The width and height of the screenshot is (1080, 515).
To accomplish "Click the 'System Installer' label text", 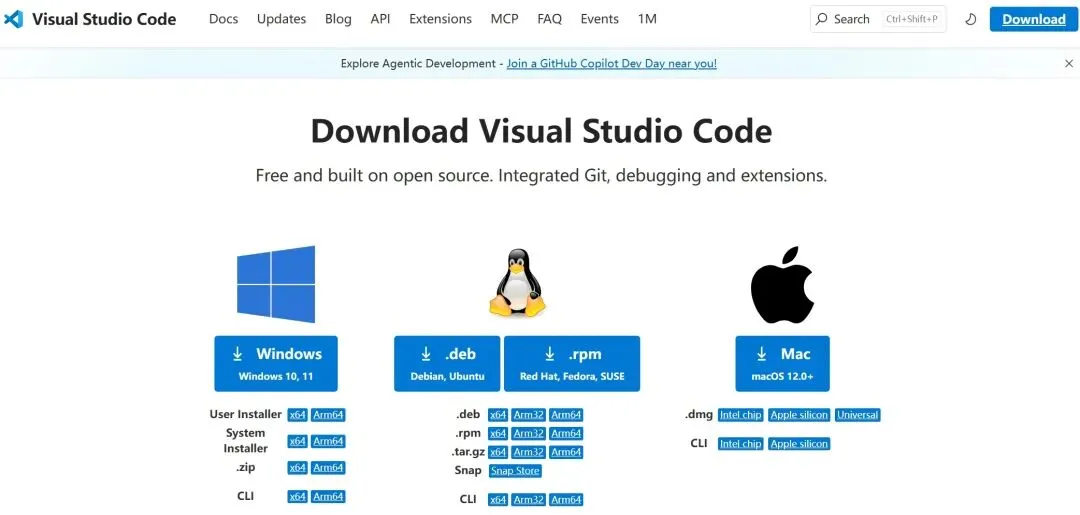I will click(x=246, y=441).
